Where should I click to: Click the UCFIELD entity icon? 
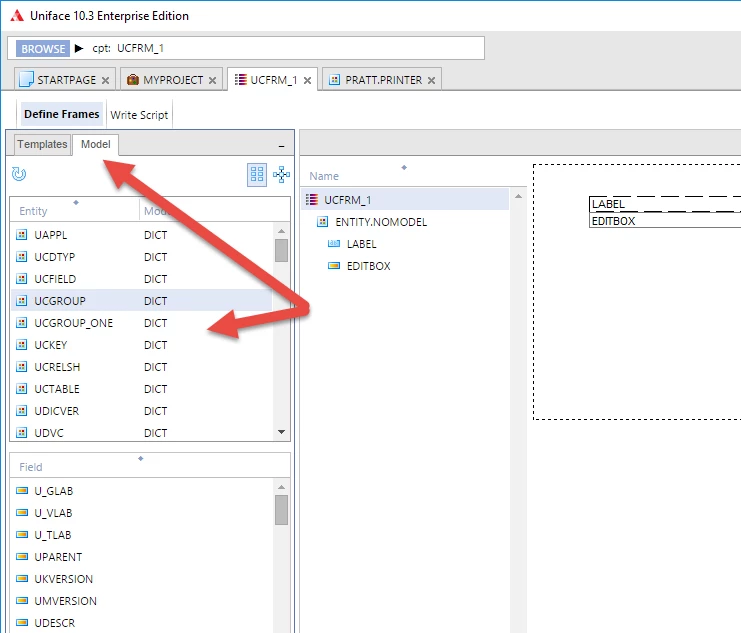[x=22, y=278]
